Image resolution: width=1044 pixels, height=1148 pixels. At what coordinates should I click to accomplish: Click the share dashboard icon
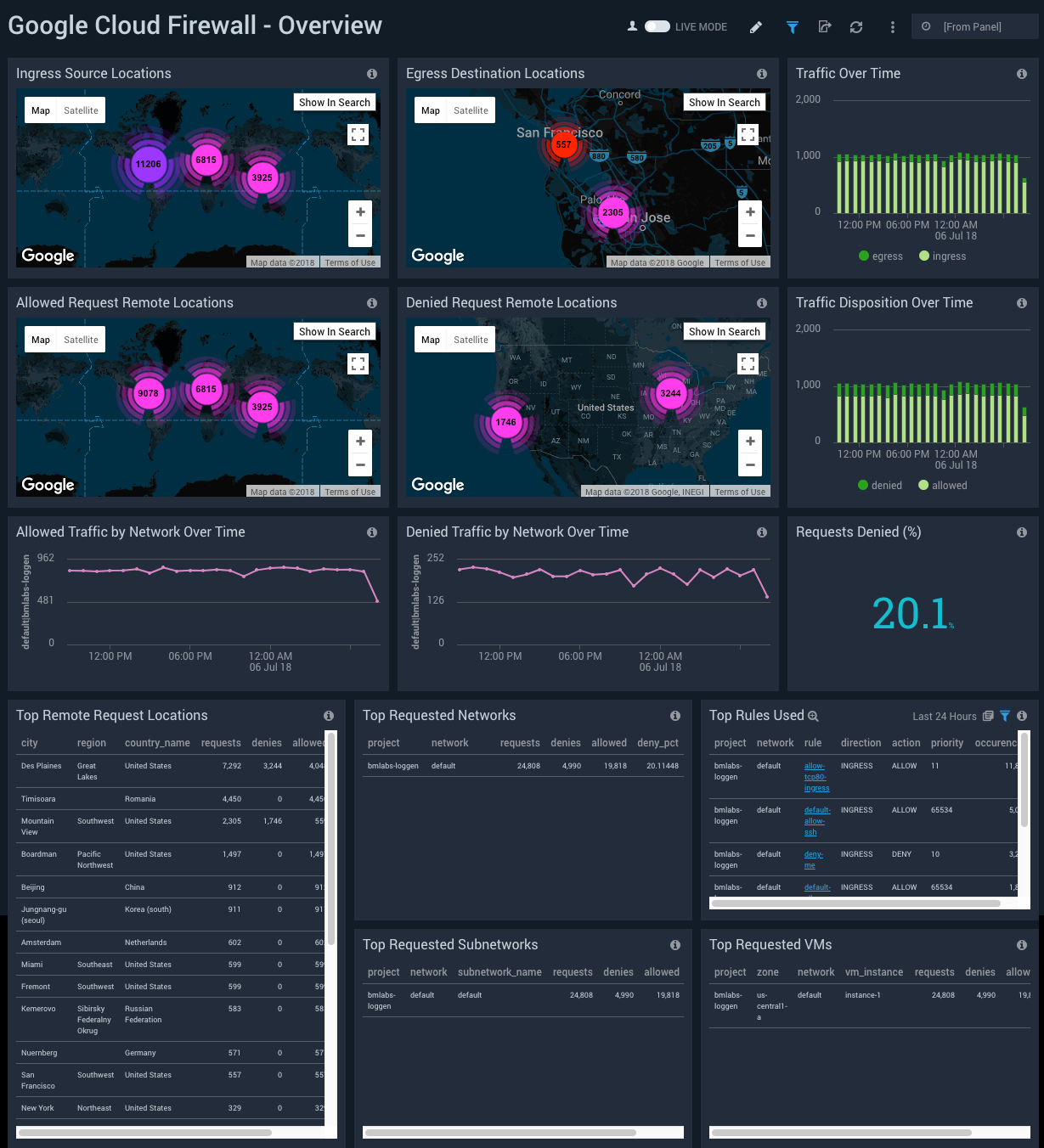point(824,26)
